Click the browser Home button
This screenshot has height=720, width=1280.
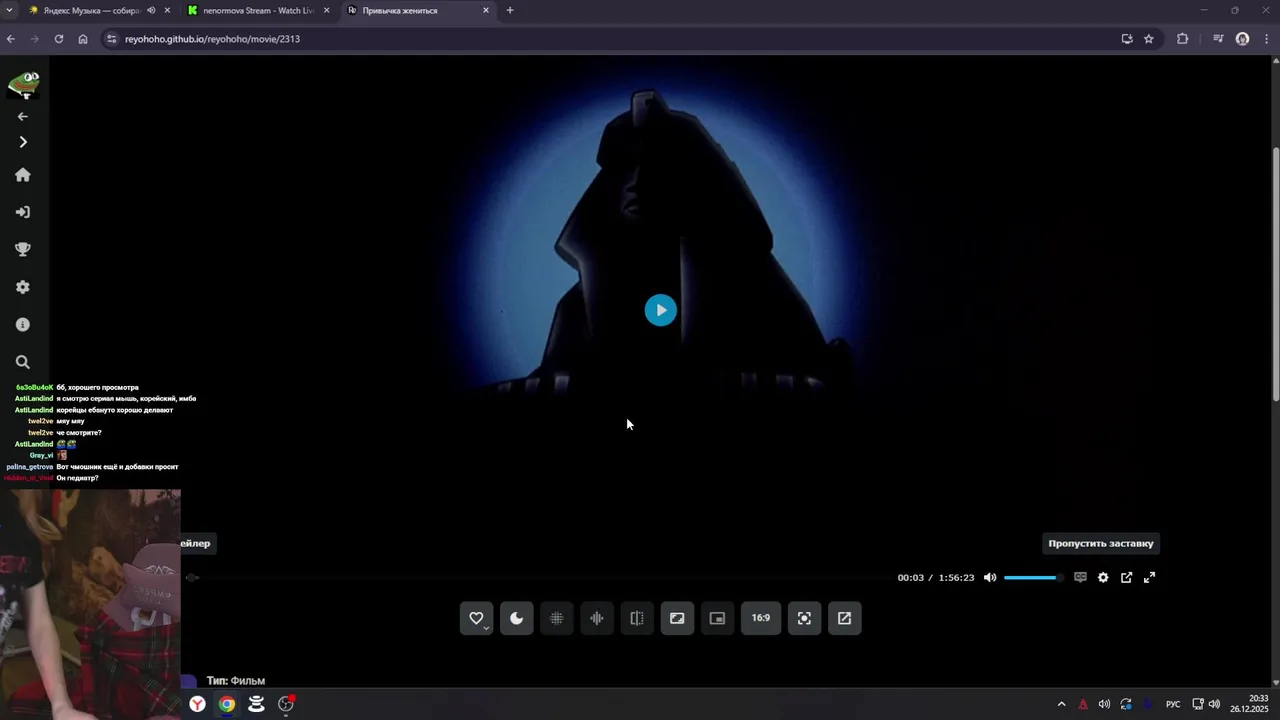click(x=83, y=39)
